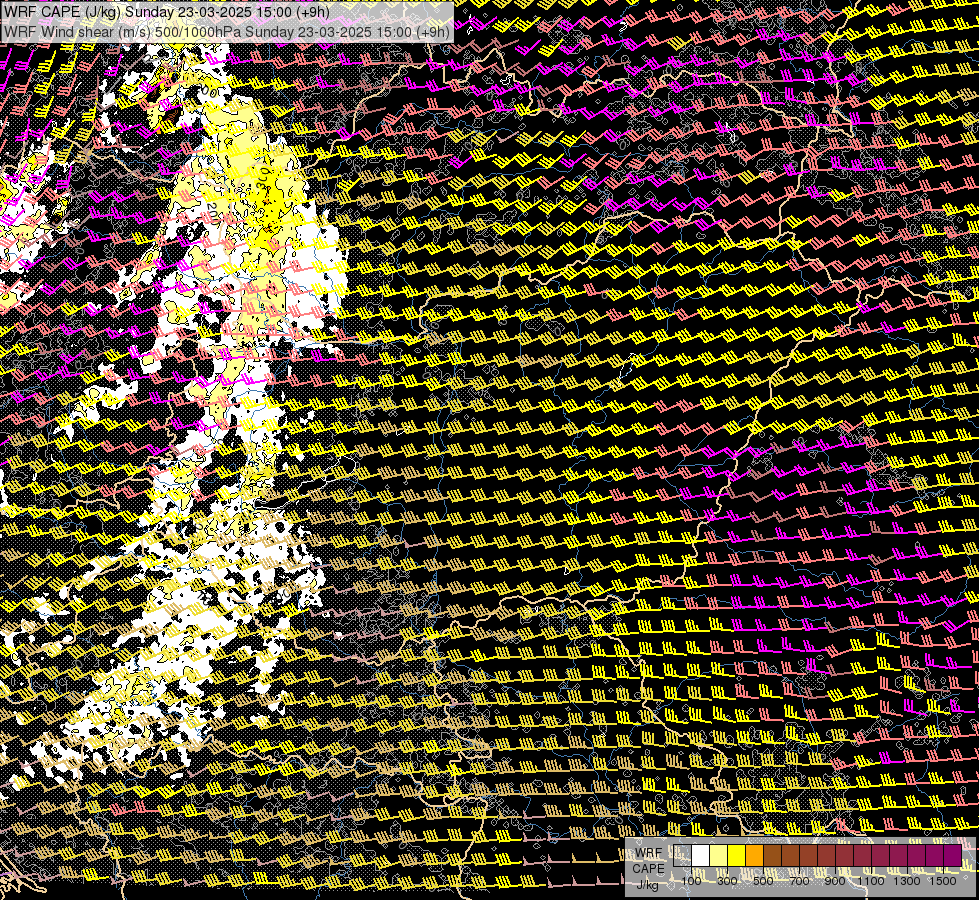The image size is (979, 900).
Task: Click the CAPE label in the legend
Action: [648, 869]
